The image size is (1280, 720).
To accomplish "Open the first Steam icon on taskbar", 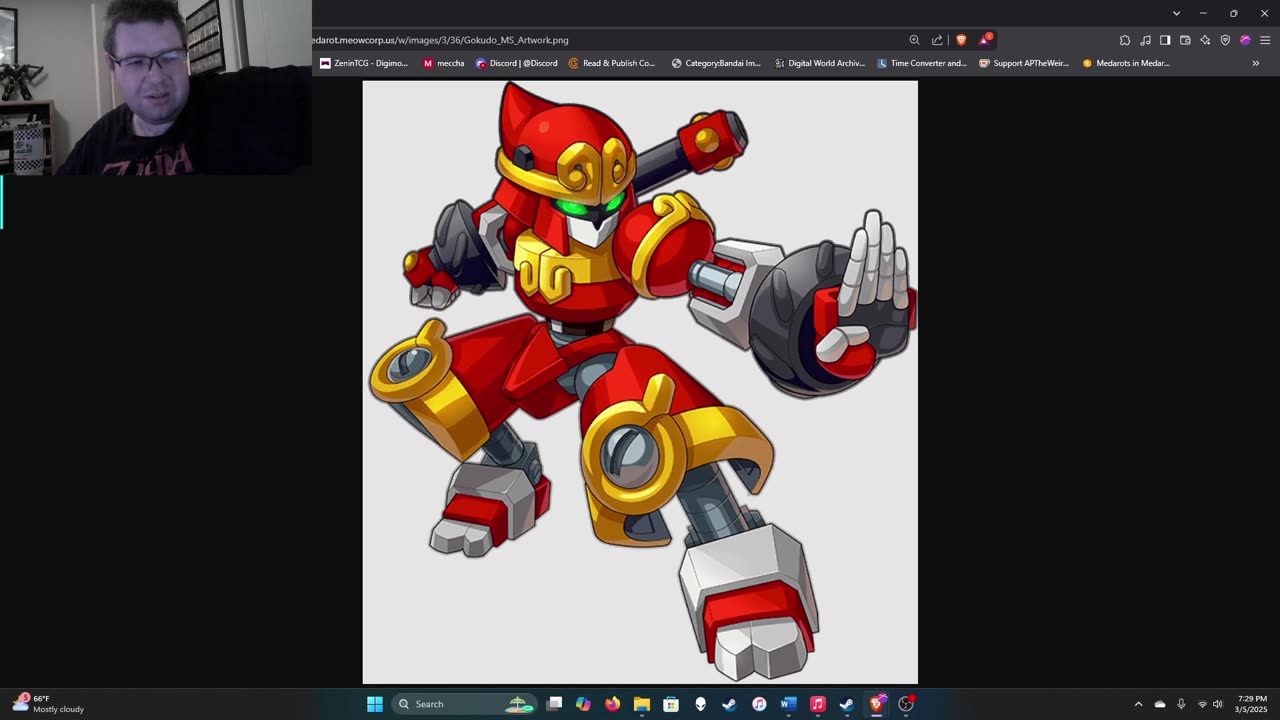I will coord(729,704).
